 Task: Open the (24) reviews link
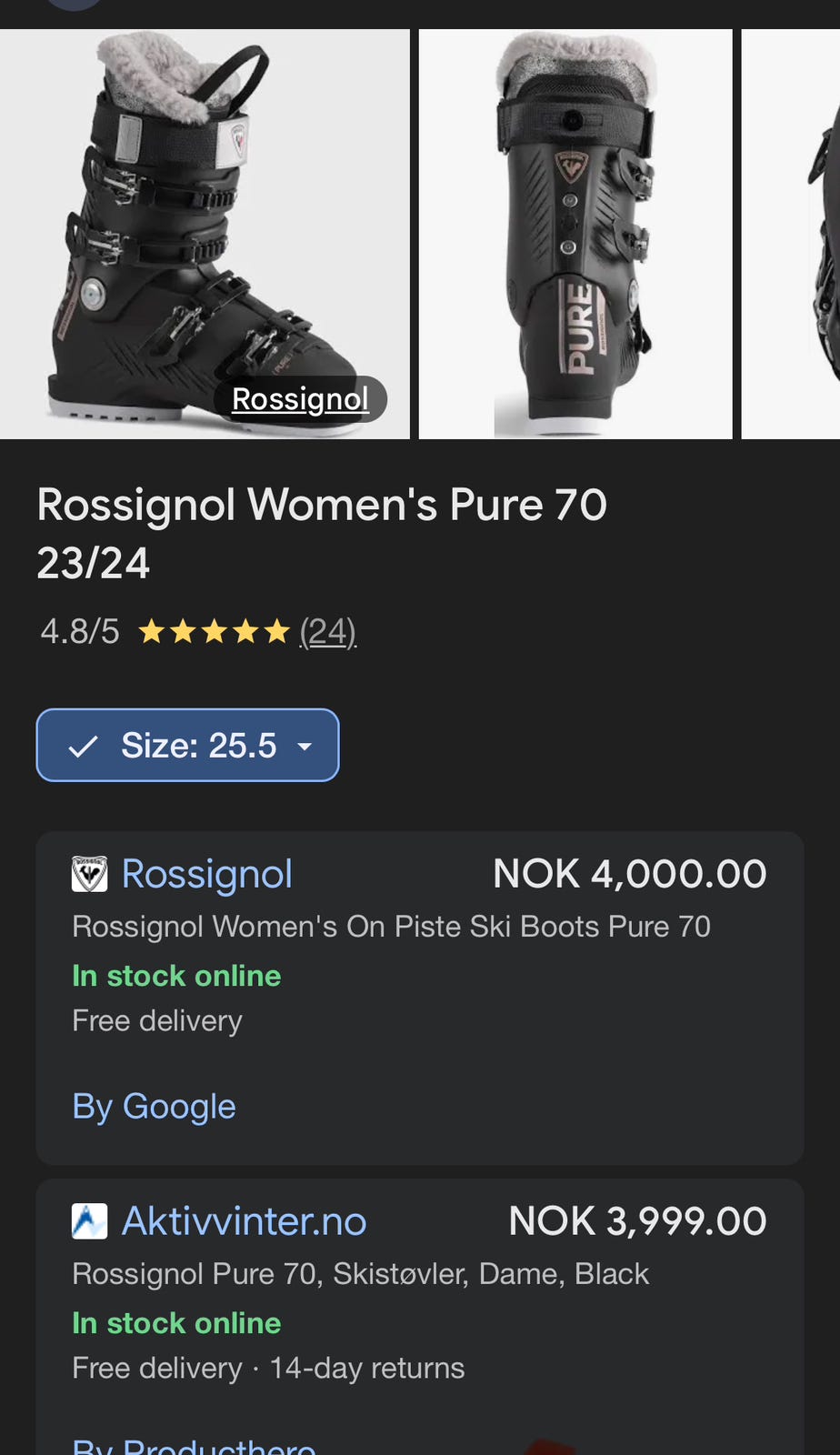point(327,631)
